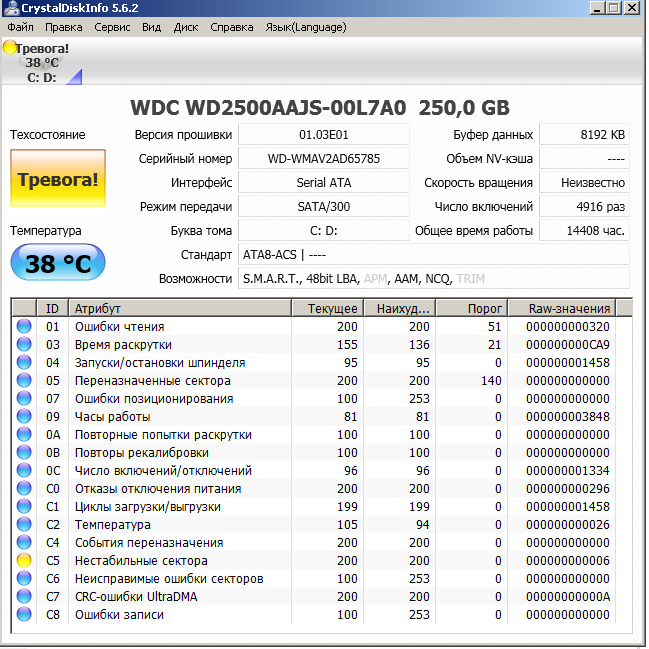
Task: Open the Файл menu
Action: 20,27
